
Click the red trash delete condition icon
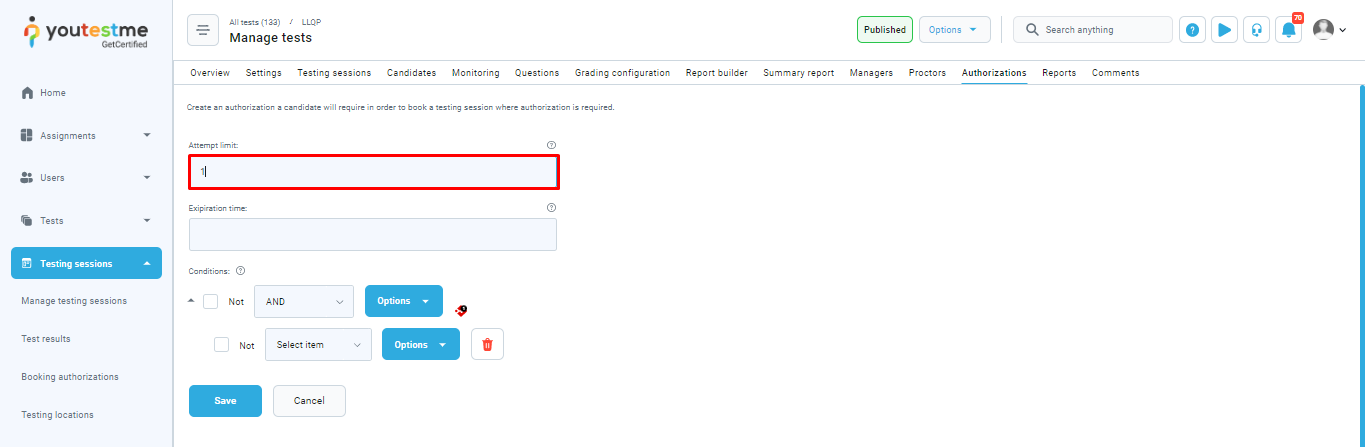pos(487,344)
